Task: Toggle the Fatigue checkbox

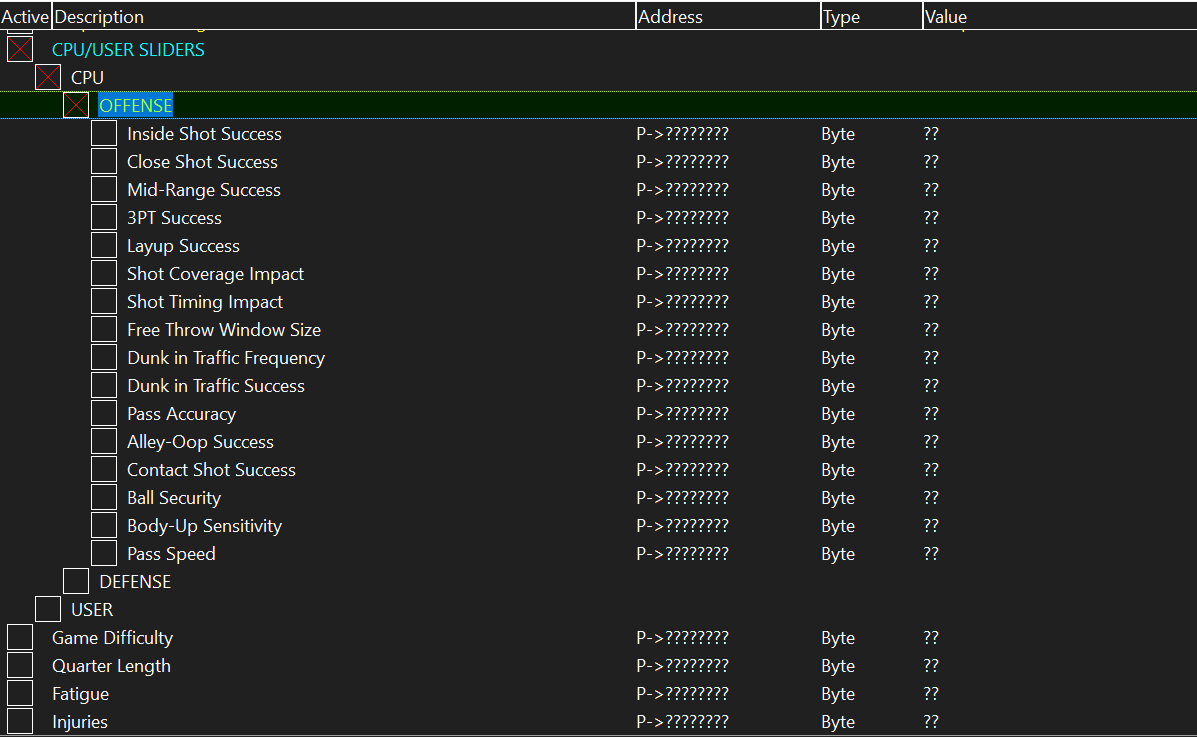Action: click(x=20, y=693)
